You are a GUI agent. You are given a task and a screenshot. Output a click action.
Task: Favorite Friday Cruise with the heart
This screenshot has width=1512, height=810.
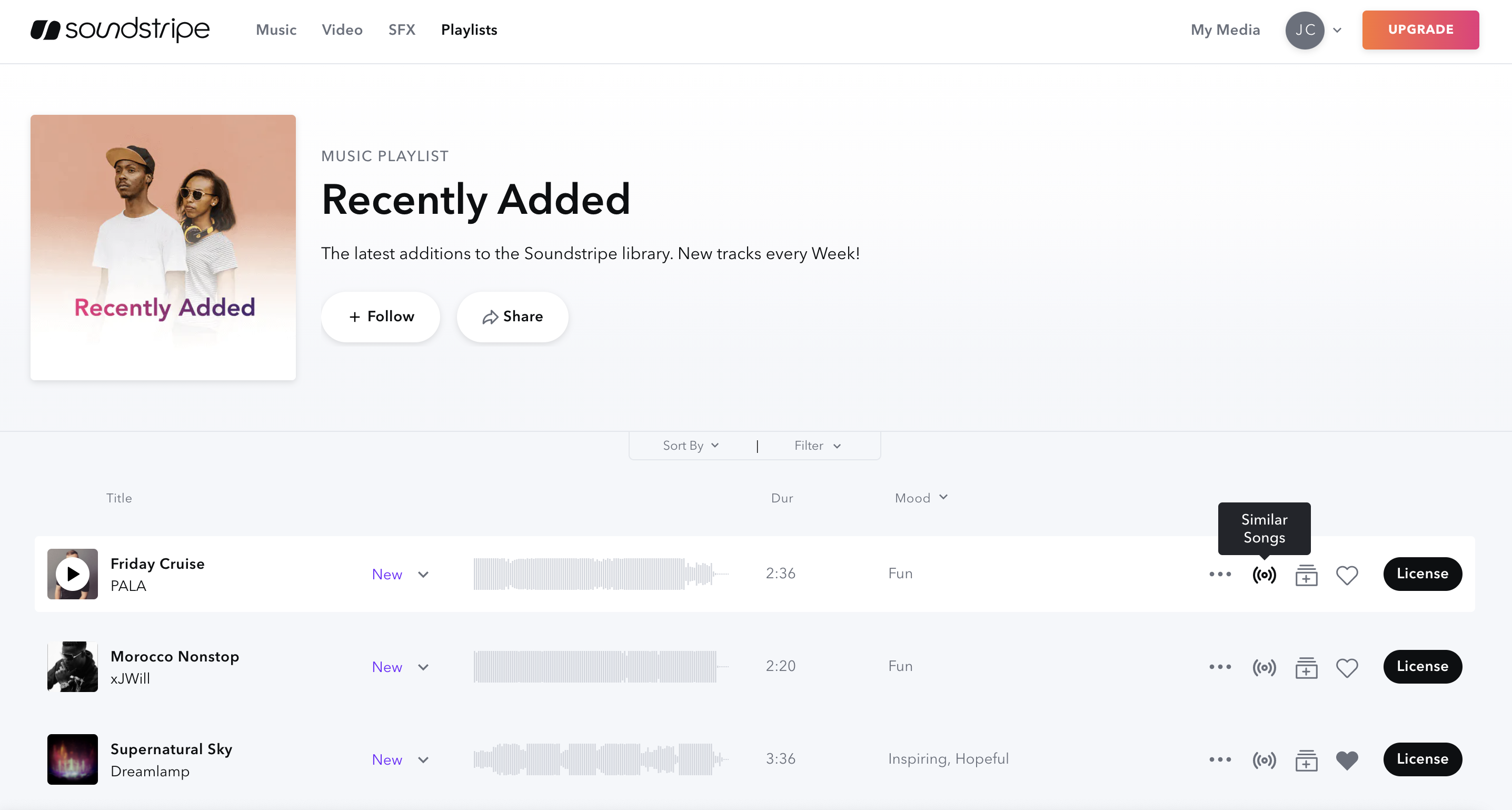[x=1347, y=575]
